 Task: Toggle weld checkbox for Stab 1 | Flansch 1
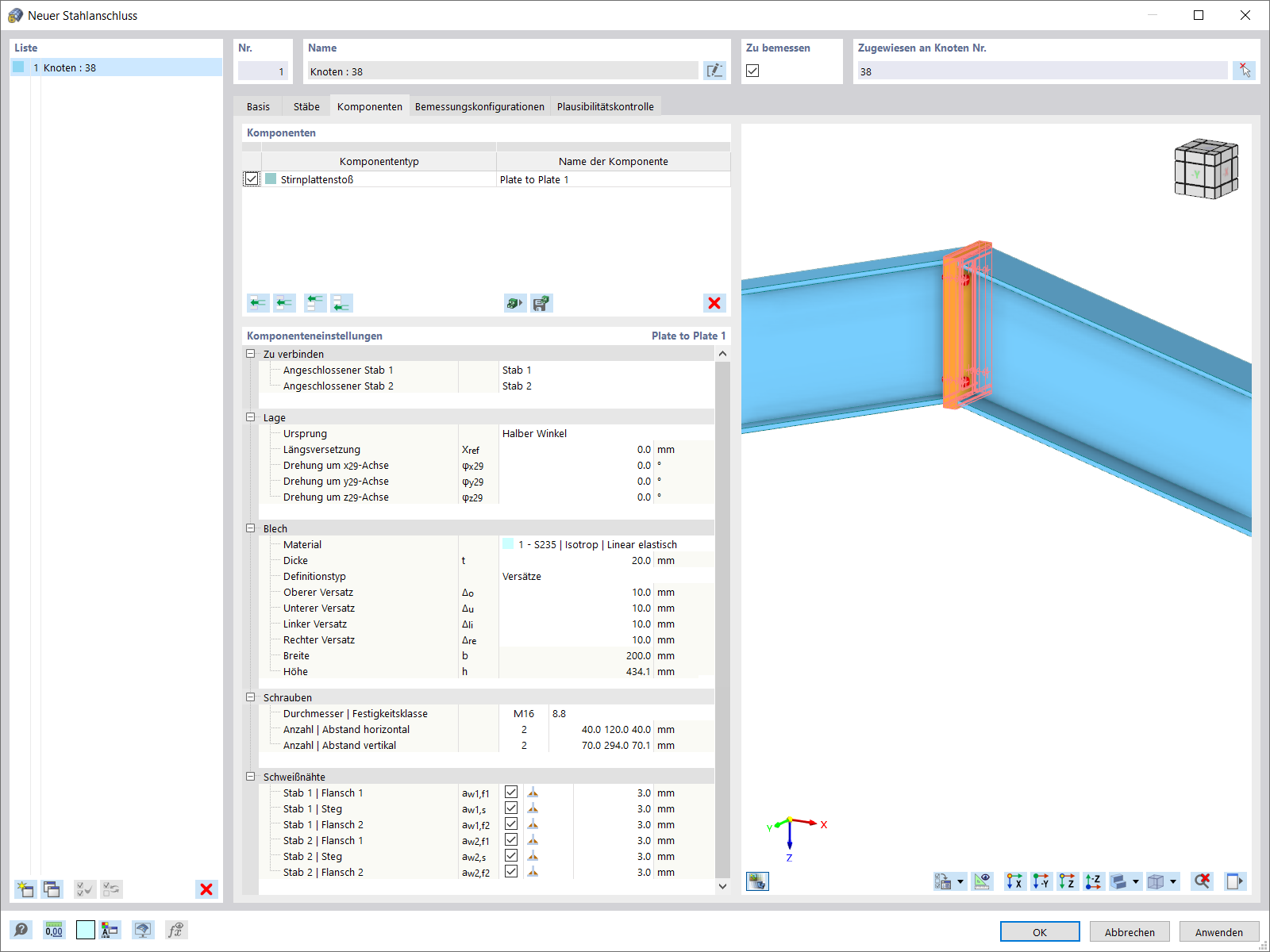(x=511, y=793)
